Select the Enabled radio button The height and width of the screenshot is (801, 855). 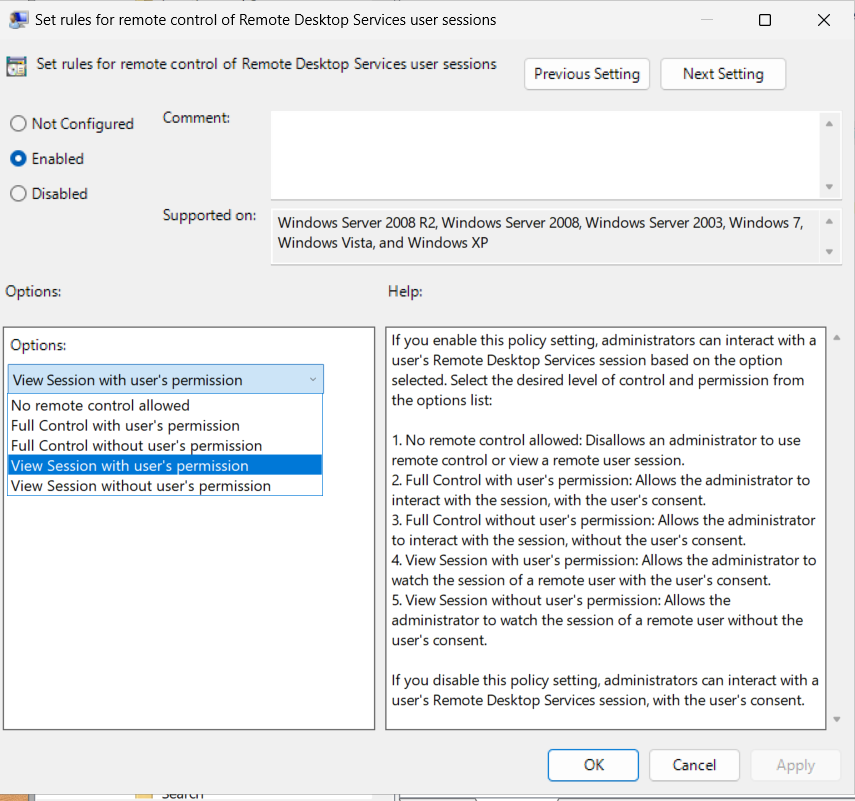(x=18, y=159)
